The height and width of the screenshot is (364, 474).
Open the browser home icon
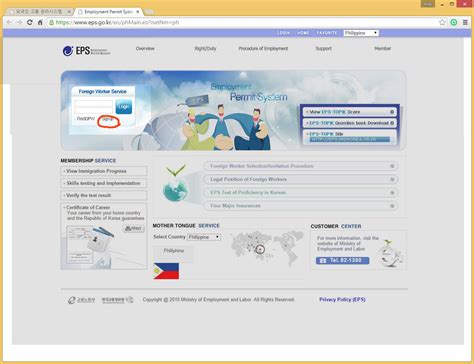40,22
